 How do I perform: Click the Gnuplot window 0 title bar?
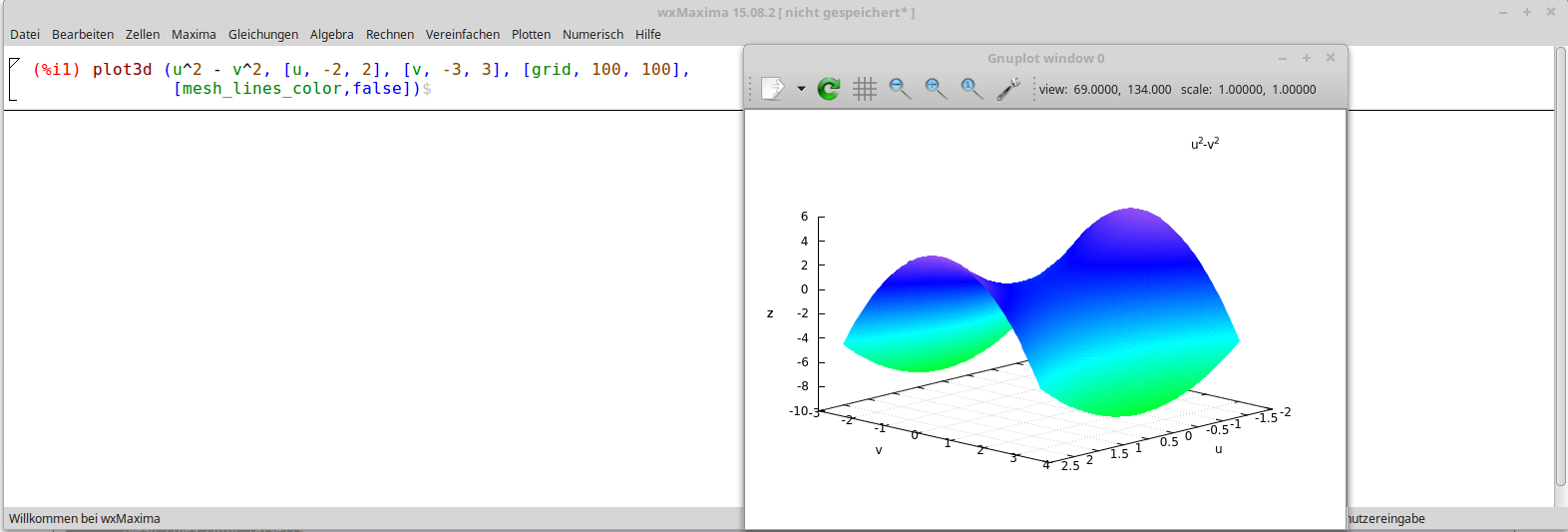point(1045,58)
